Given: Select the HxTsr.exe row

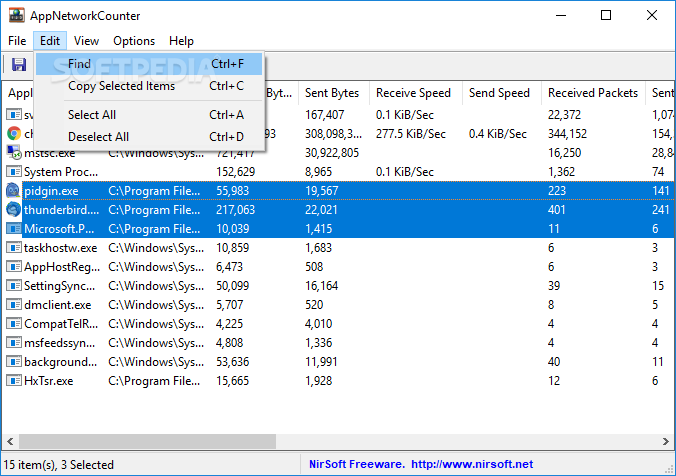Looking at the screenshot, I should coord(338,380).
